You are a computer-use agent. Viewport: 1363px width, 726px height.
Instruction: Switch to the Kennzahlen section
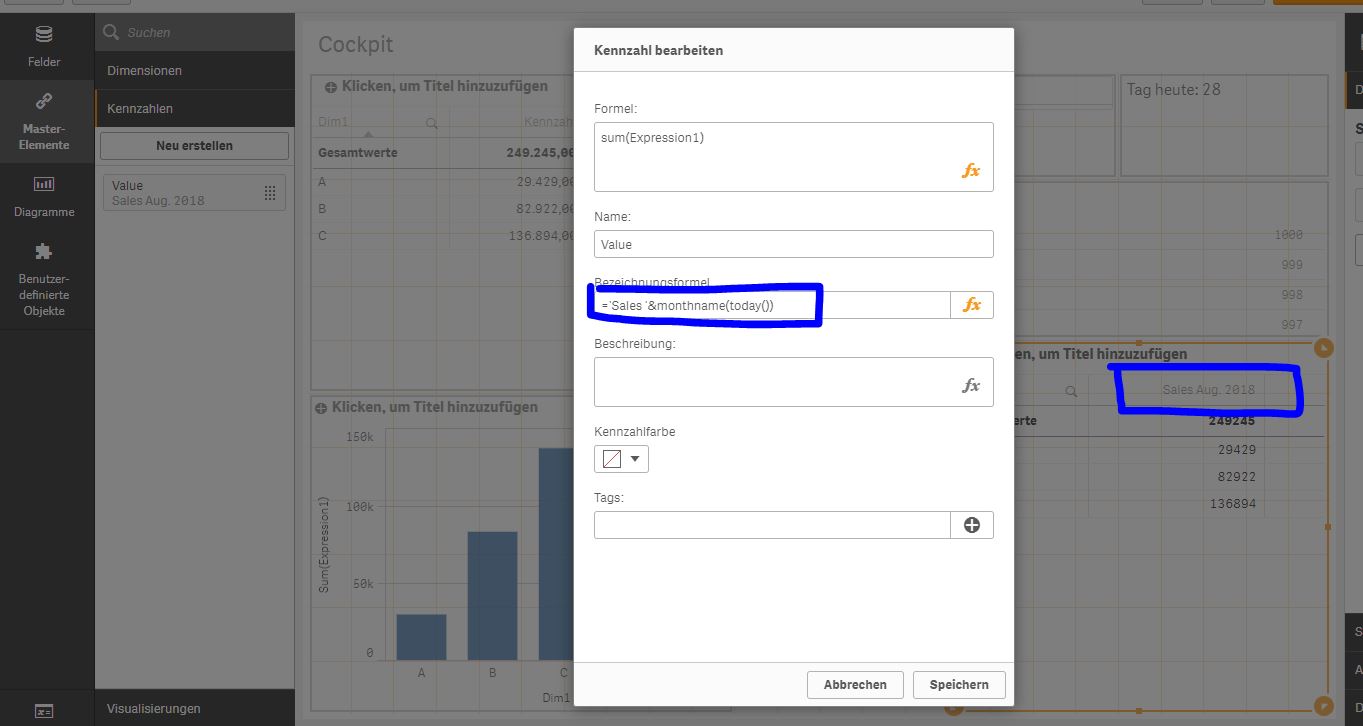(x=195, y=109)
